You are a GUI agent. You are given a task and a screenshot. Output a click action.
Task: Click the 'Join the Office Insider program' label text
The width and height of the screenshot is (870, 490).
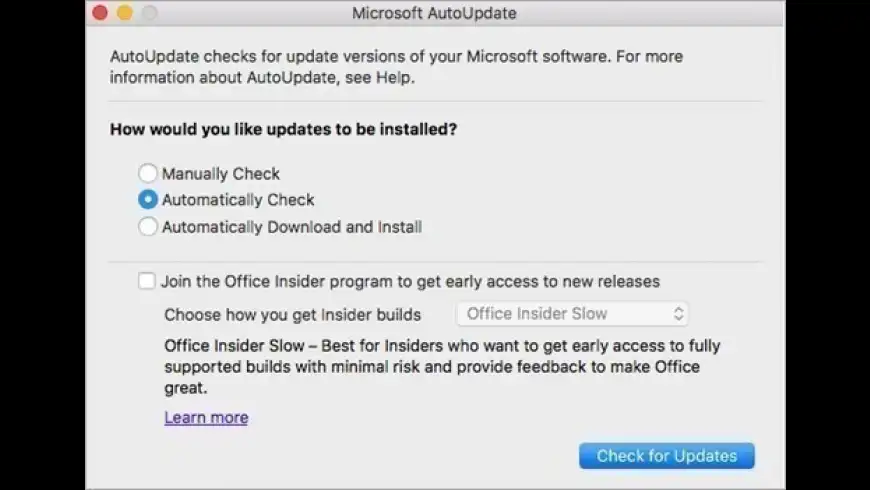tap(410, 282)
